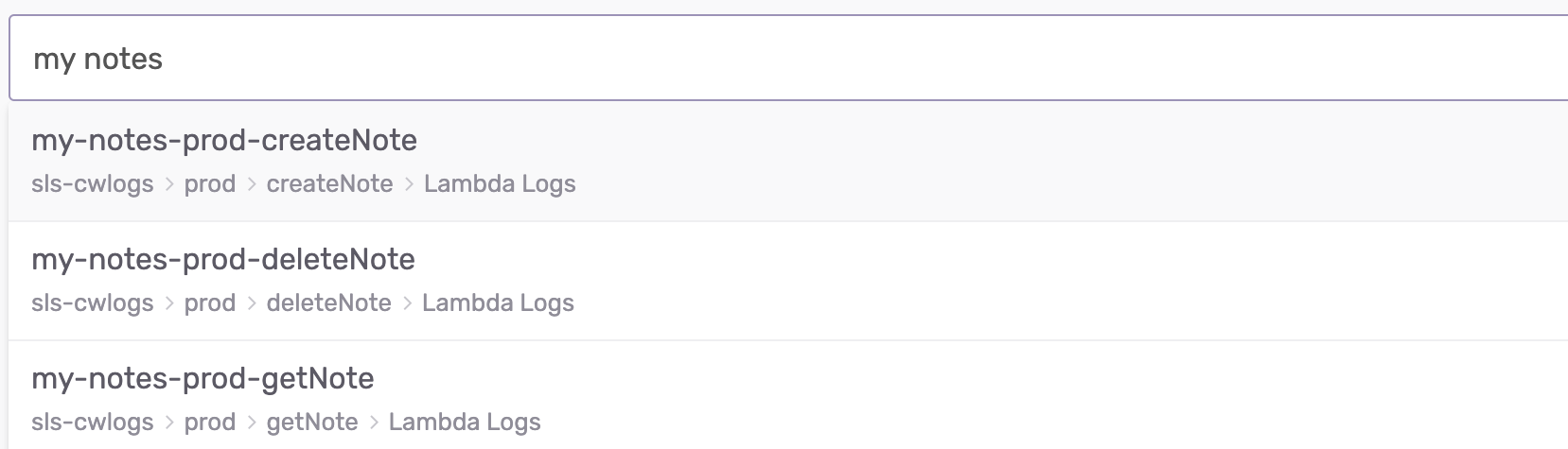Click "prod" breadcrumb under the createNote result
This screenshot has width=1568, height=449.
point(210,183)
